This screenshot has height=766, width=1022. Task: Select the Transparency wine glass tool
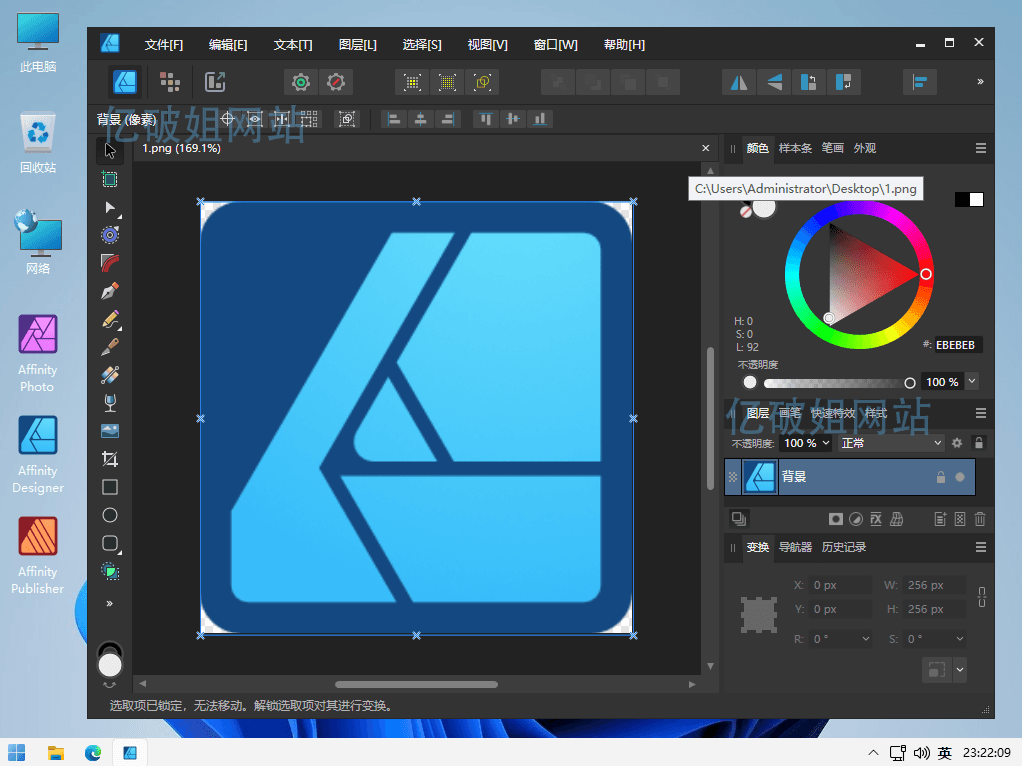point(110,403)
